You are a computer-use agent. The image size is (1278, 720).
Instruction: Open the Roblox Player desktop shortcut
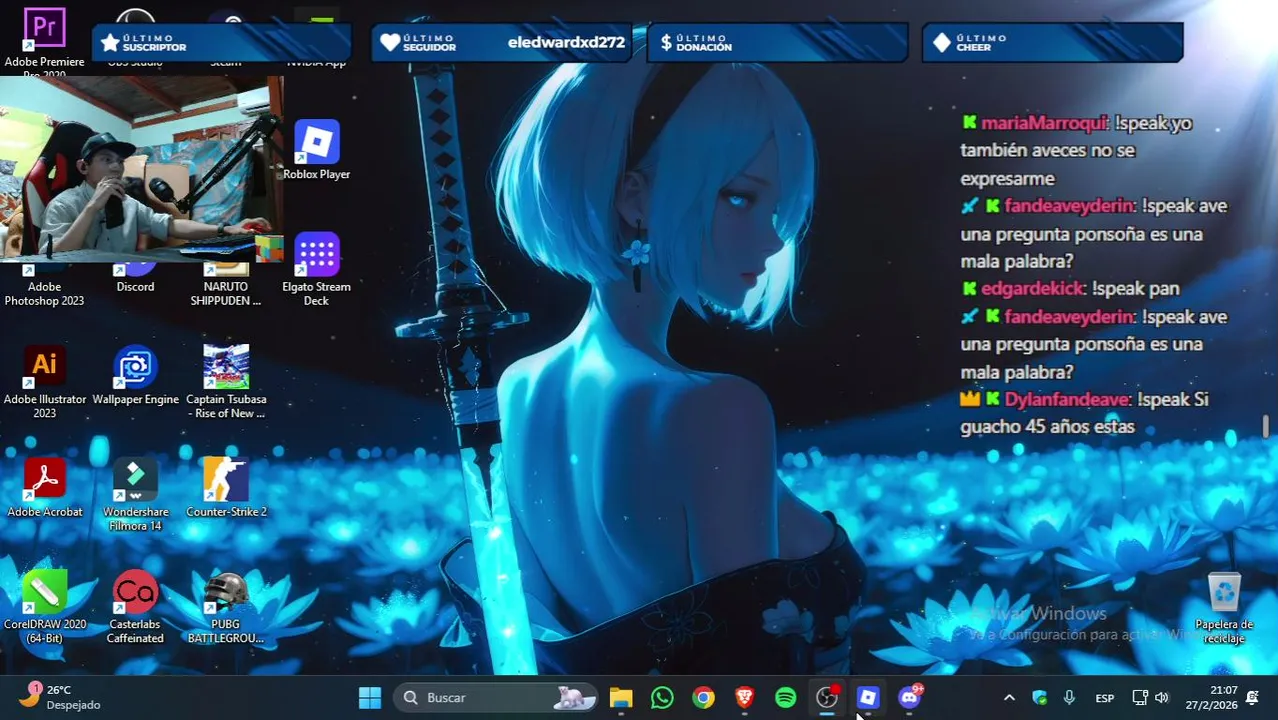316,150
